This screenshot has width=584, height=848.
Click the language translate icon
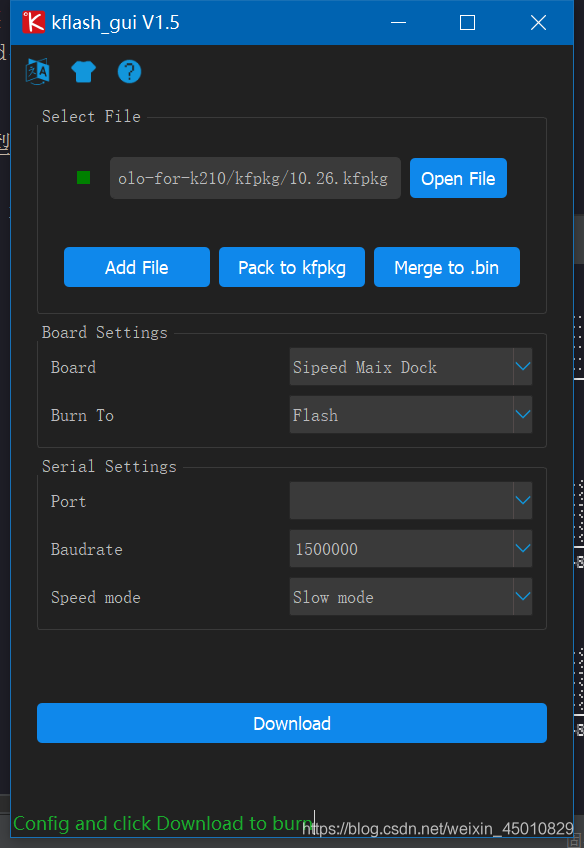pyautogui.click(x=37, y=71)
